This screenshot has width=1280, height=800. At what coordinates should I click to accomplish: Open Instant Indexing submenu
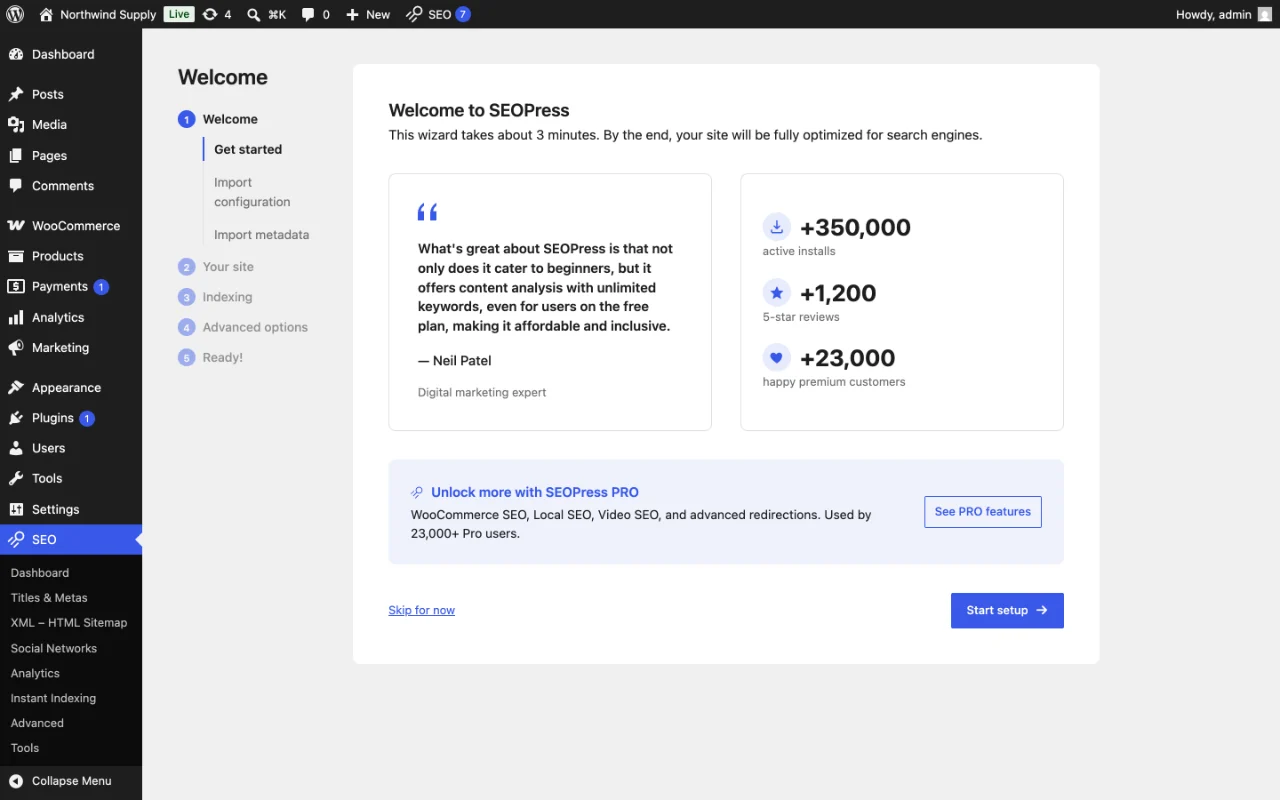53,698
